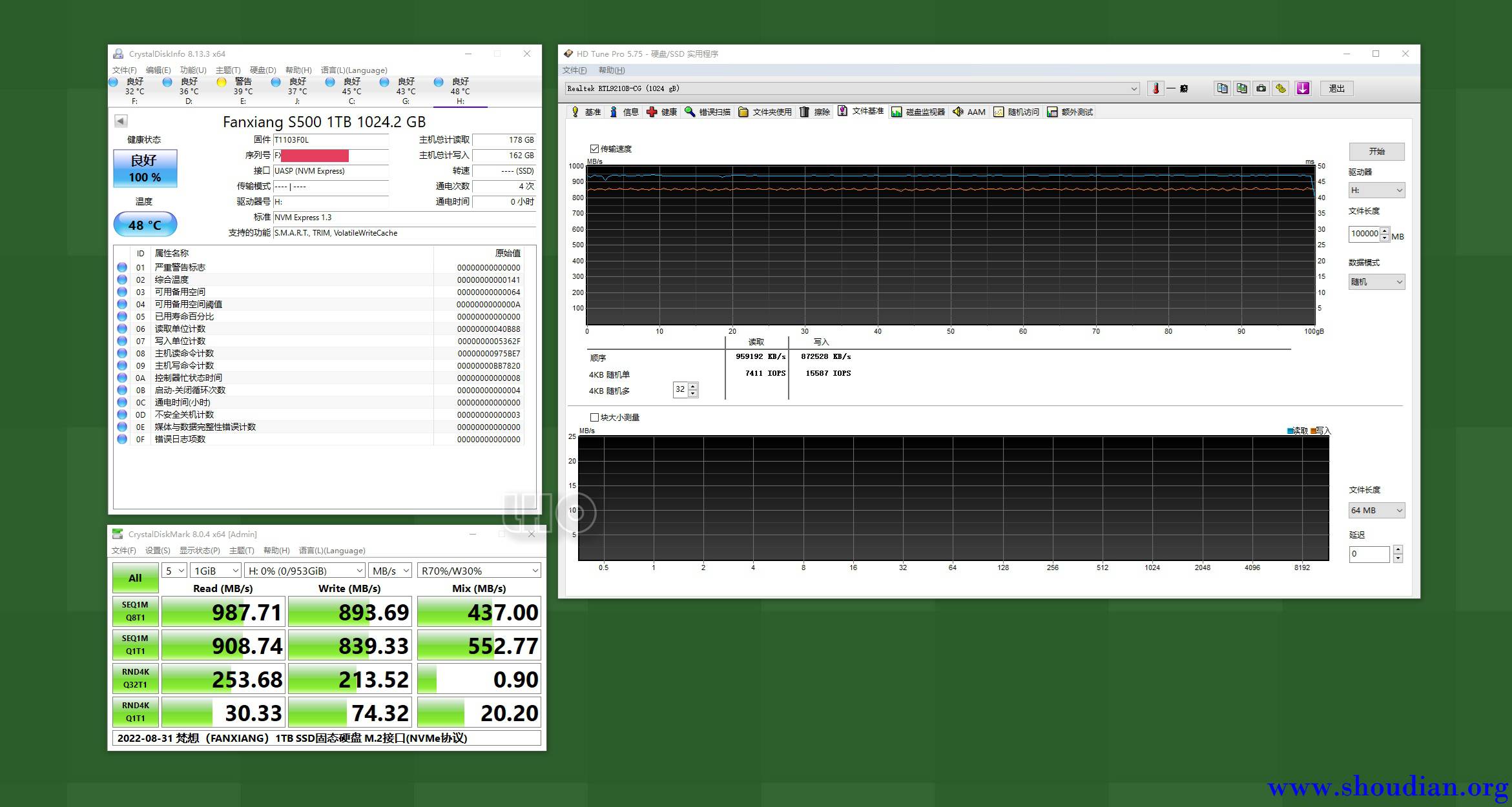Open the Realtek RTL9210B-CG drive dropdown
This screenshot has width=1512, height=807.
pos(852,88)
